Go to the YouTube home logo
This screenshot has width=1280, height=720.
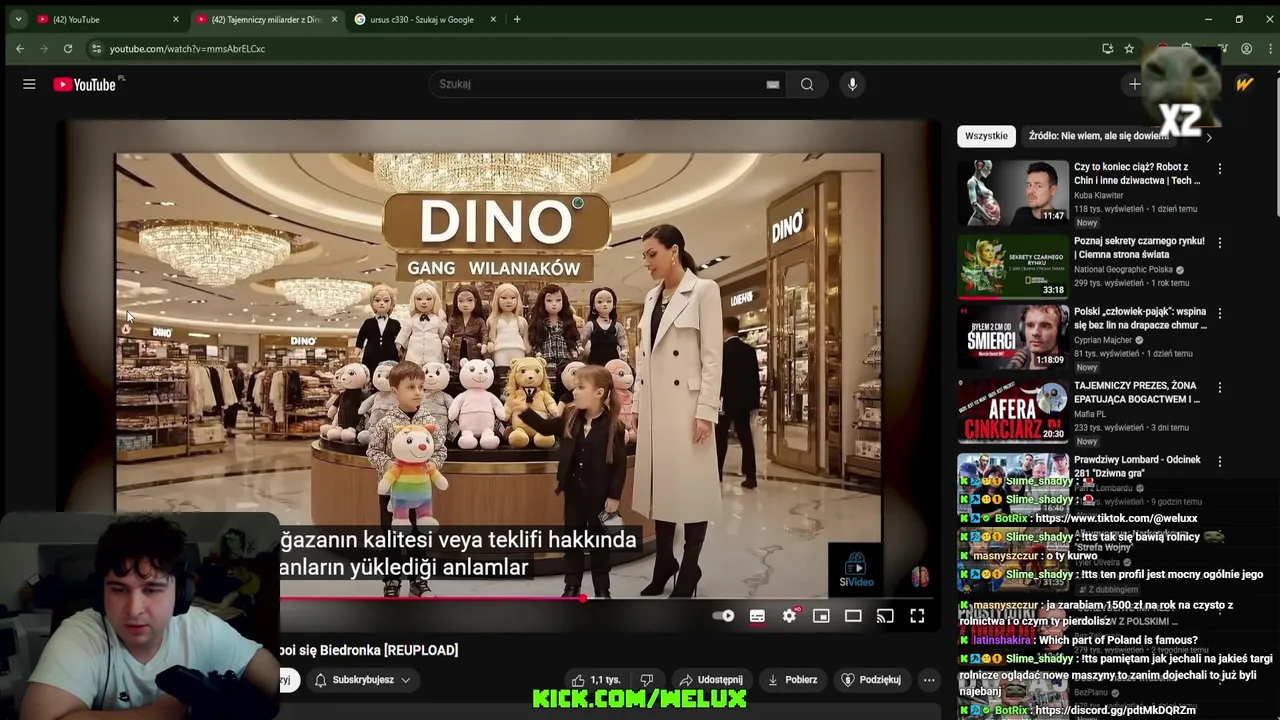click(x=85, y=85)
